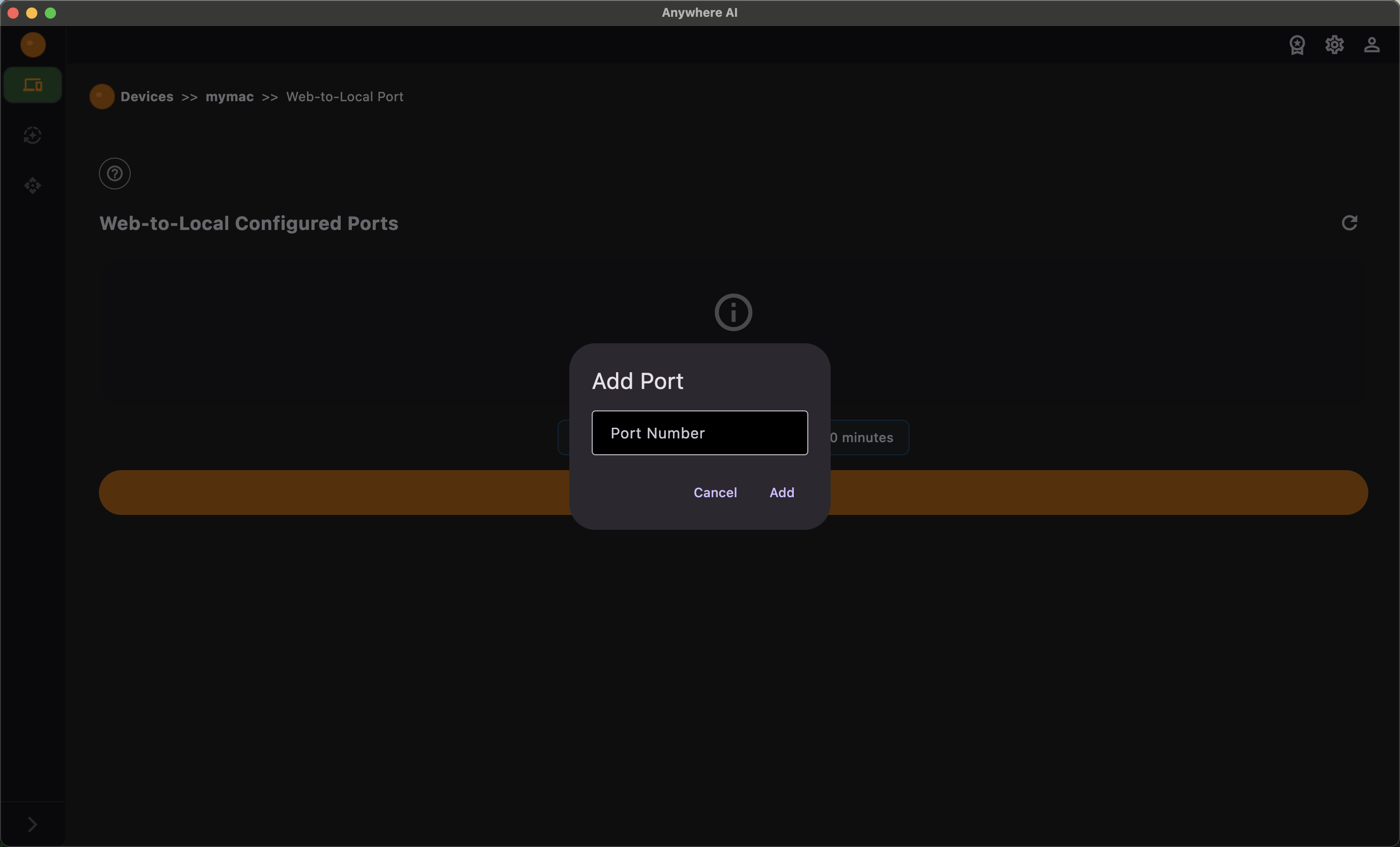Cancel the Add Port dialog
1400x847 pixels.
715,492
